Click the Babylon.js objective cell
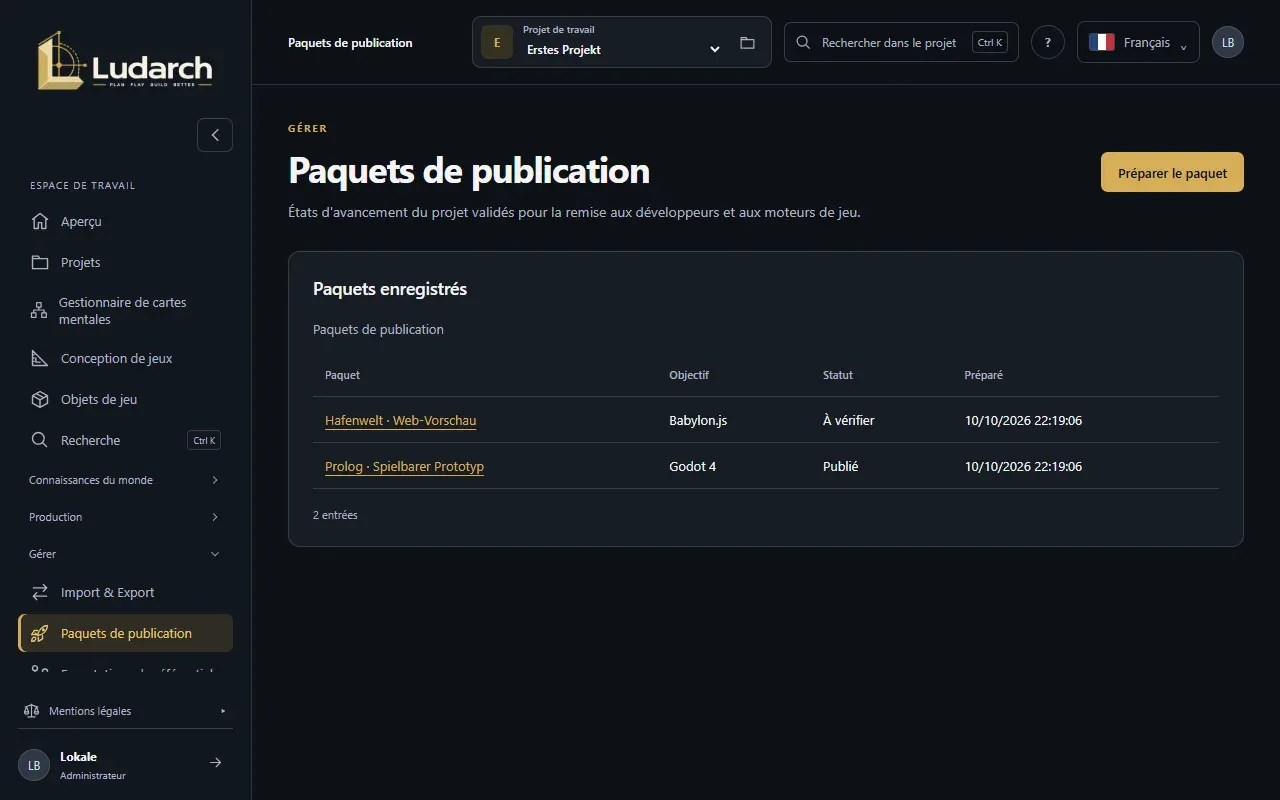The width and height of the screenshot is (1280, 800). (x=698, y=421)
